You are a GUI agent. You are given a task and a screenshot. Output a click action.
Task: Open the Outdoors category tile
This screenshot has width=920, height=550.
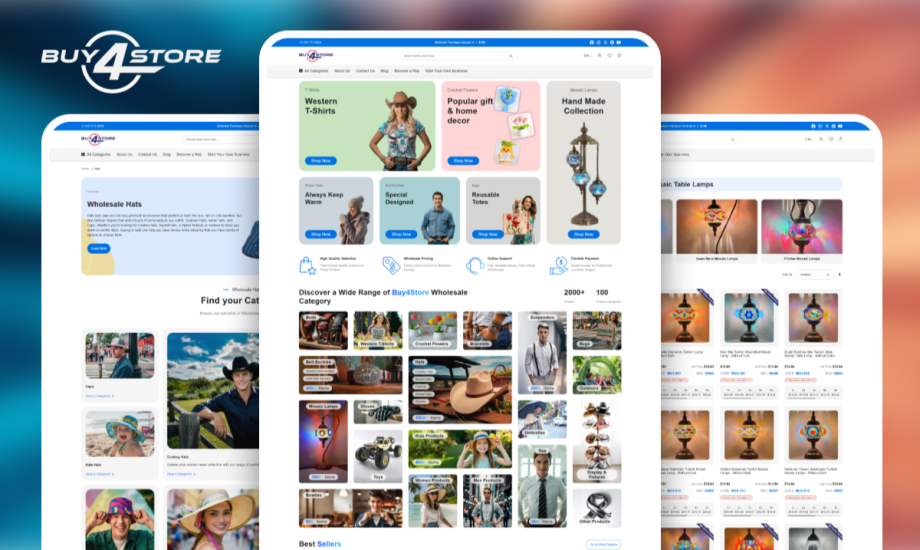597,374
